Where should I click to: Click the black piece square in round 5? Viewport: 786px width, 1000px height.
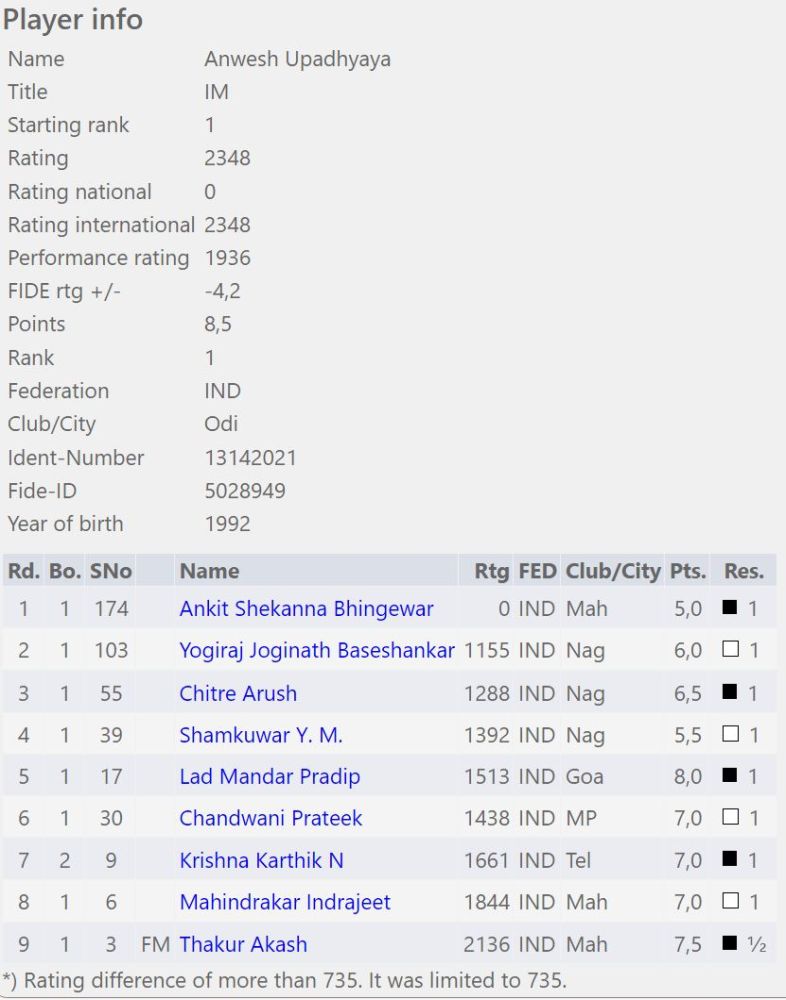click(730, 776)
